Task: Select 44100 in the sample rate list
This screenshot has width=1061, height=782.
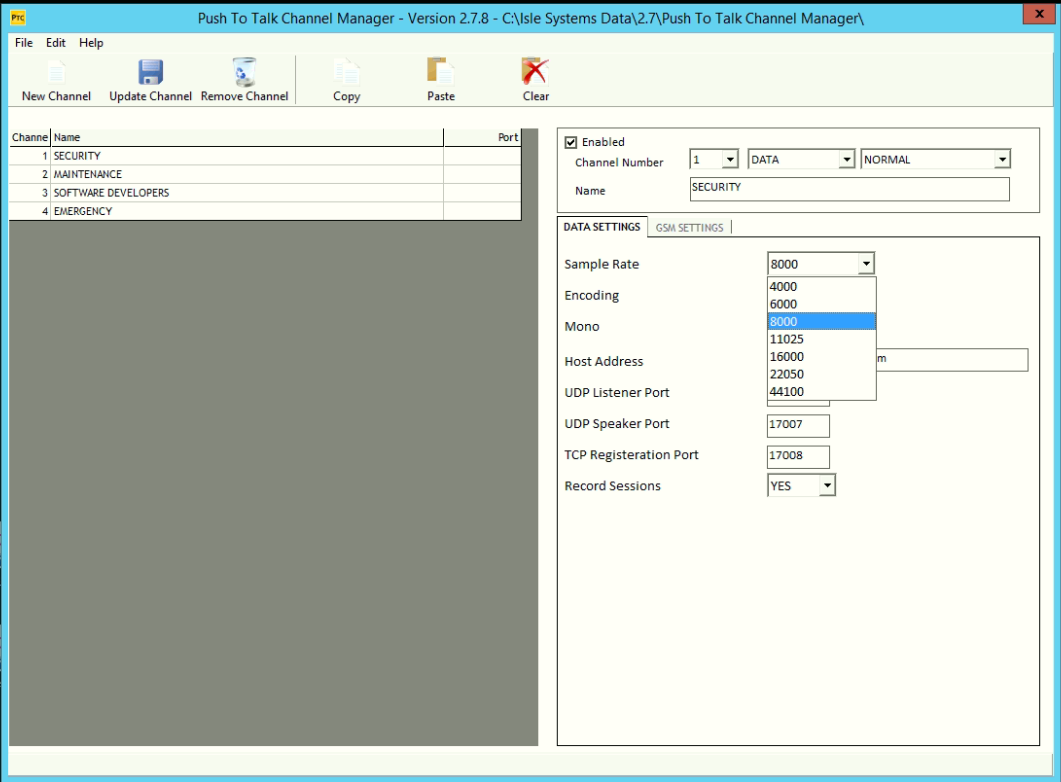Action: 821,392
